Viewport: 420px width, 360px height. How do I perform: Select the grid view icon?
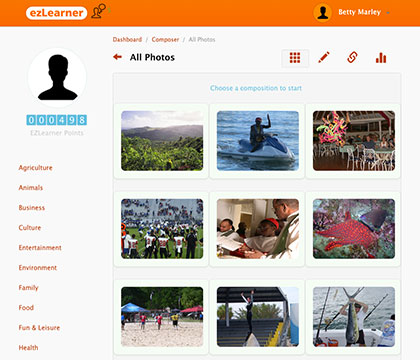pyautogui.click(x=295, y=58)
